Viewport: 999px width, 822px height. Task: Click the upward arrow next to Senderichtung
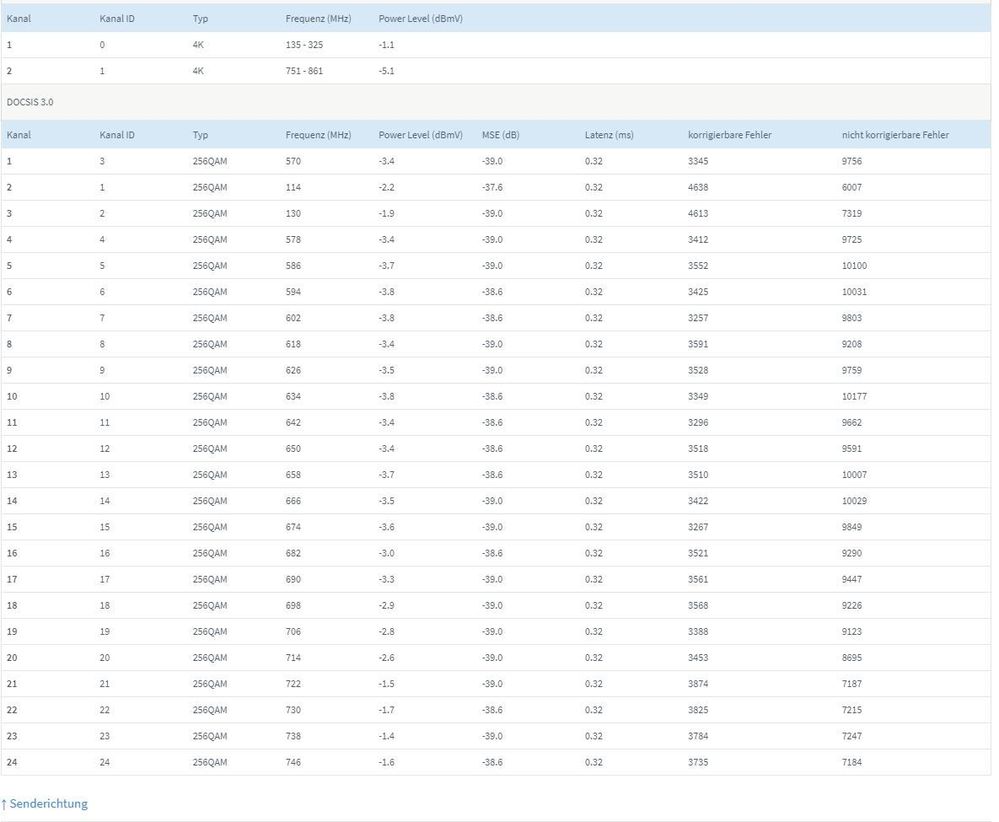[4, 803]
